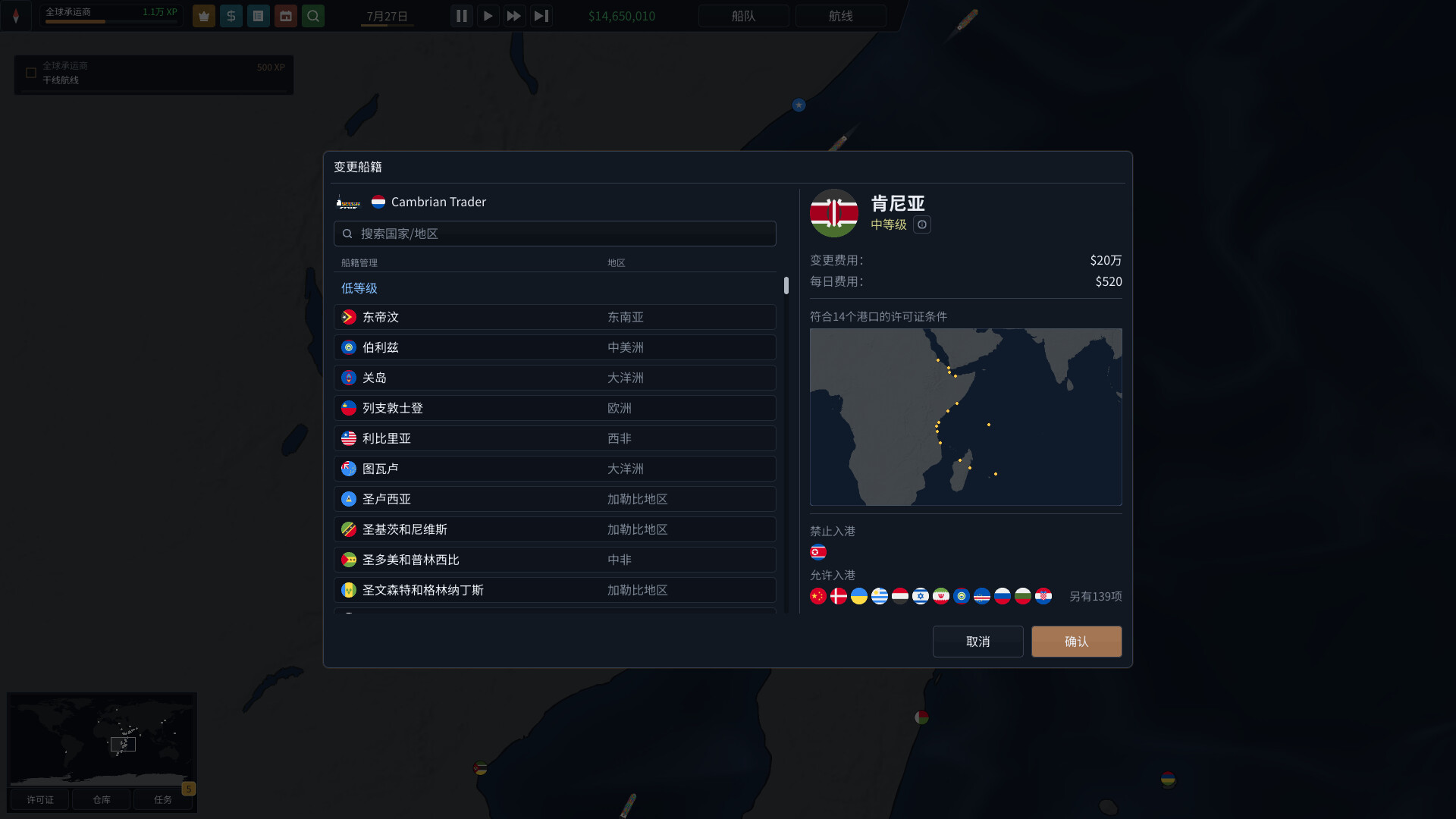1456x819 pixels.
Task: Set fast-forward game speed
Action: (x=514, y=16)
